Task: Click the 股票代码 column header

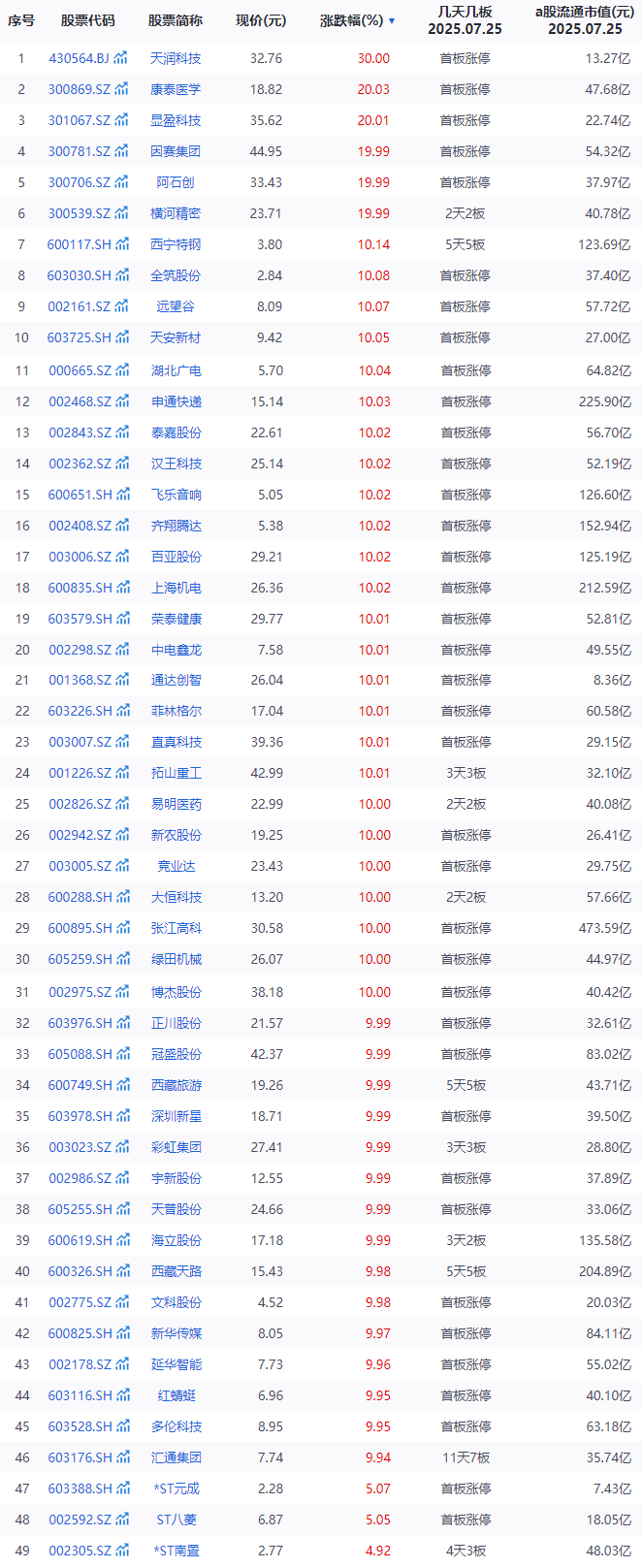Action: point(87,20)
